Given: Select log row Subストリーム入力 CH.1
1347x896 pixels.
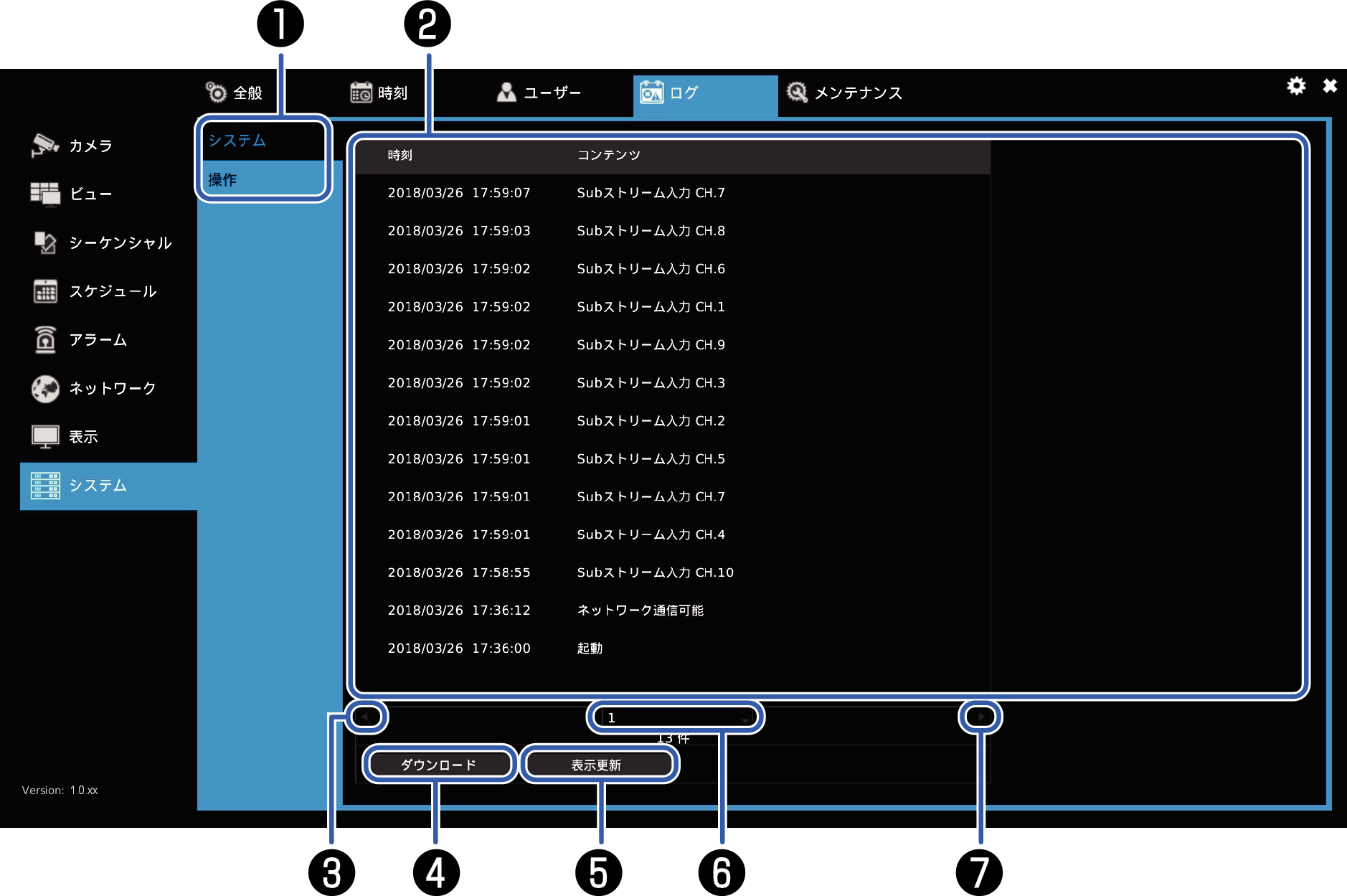Looking at the screenshot, I should coord(673,307).
